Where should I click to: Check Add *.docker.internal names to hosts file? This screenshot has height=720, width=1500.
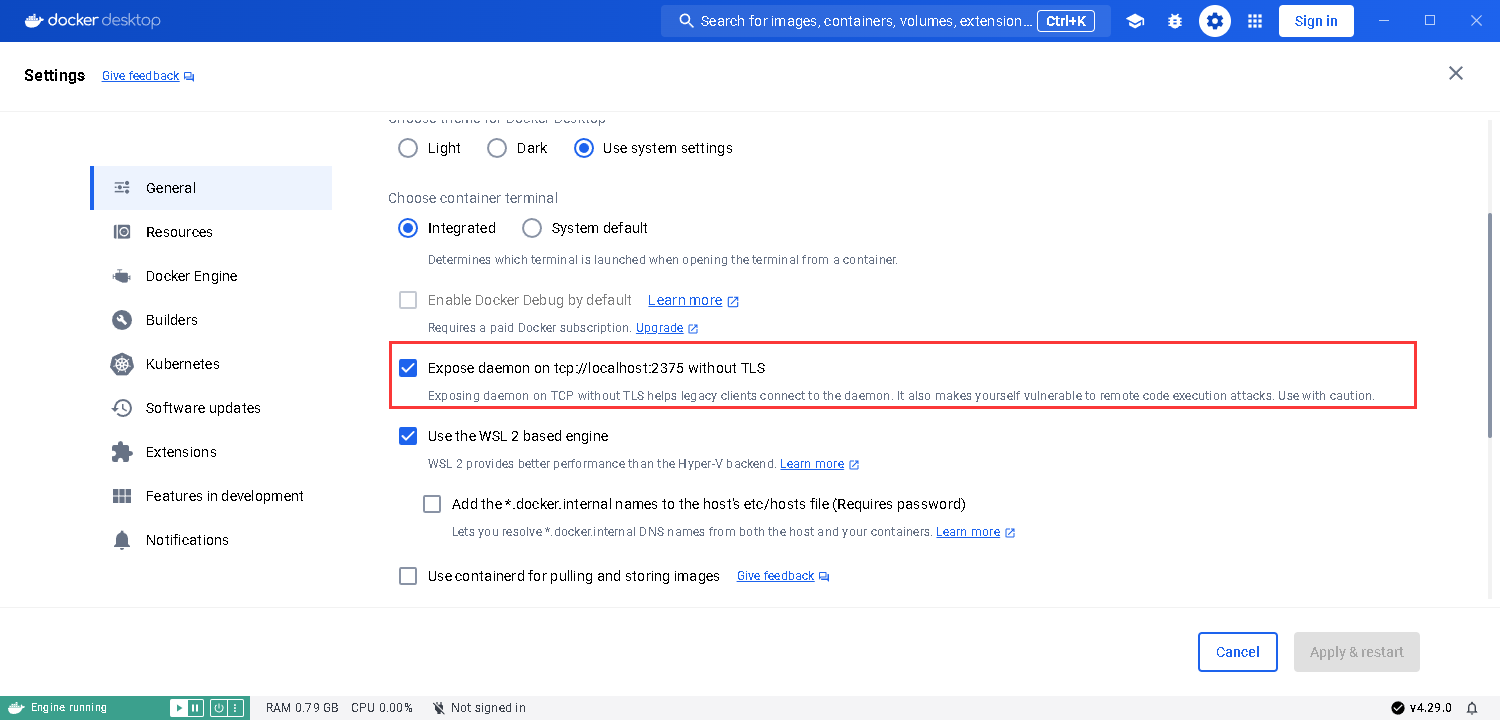tap(432, 504)
